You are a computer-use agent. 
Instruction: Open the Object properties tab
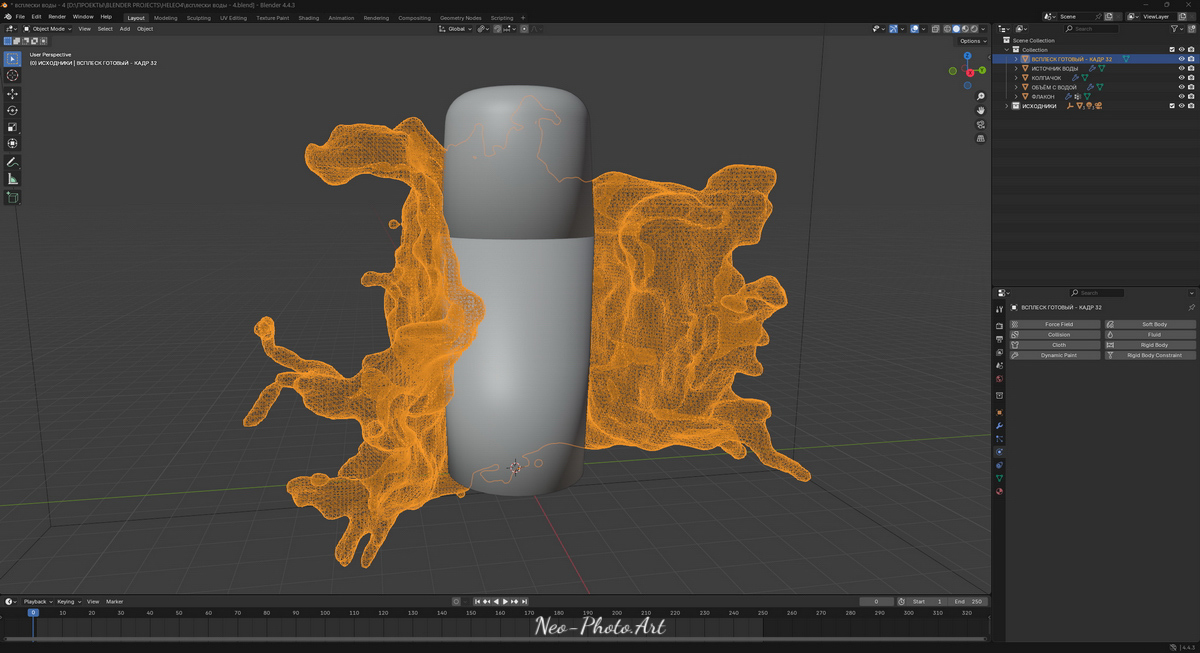tap(999, 413)
